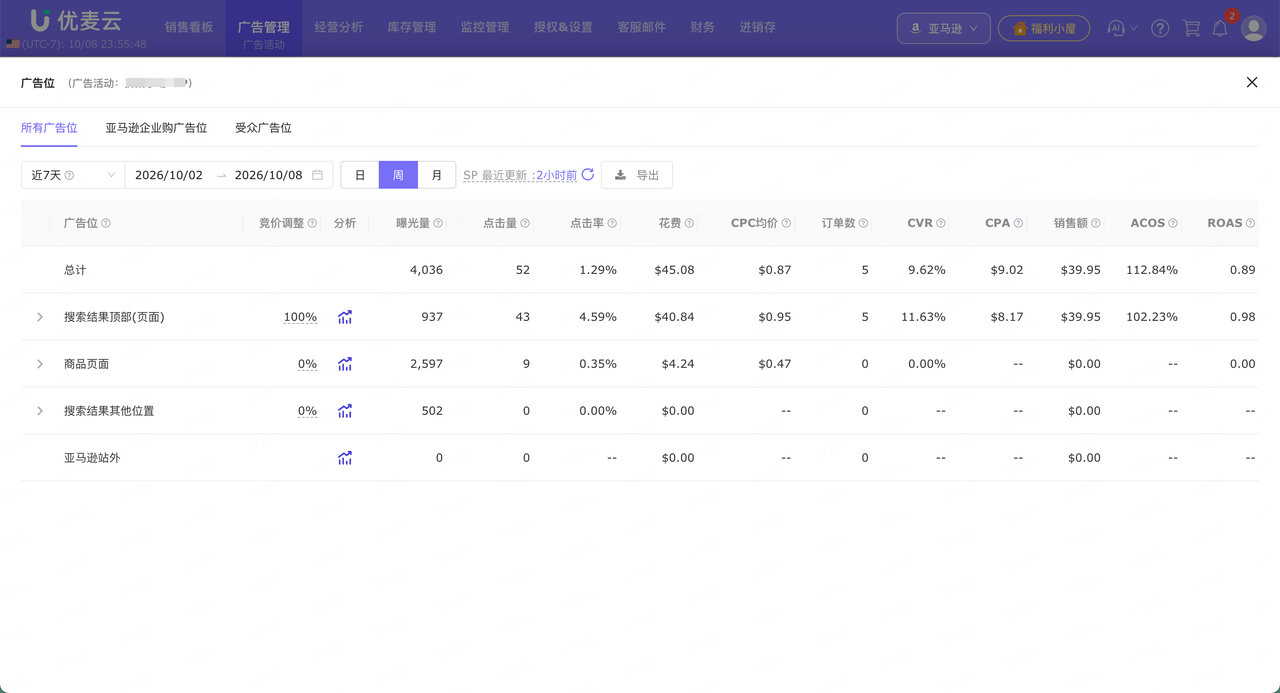1280x693 pixels.
Task: Click total ACOS value 112.84%
Action: [x=1151, y=270]
